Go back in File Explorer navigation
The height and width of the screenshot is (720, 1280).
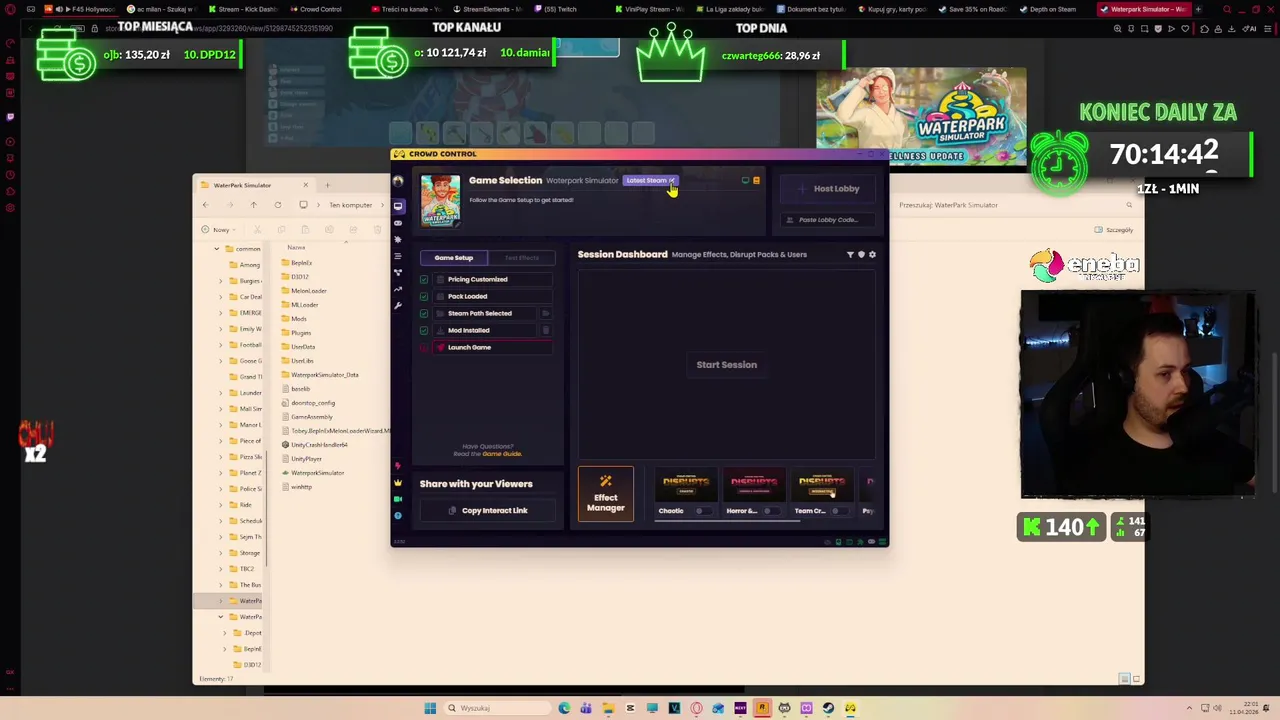pyautogui.click(x=206, y=205)
